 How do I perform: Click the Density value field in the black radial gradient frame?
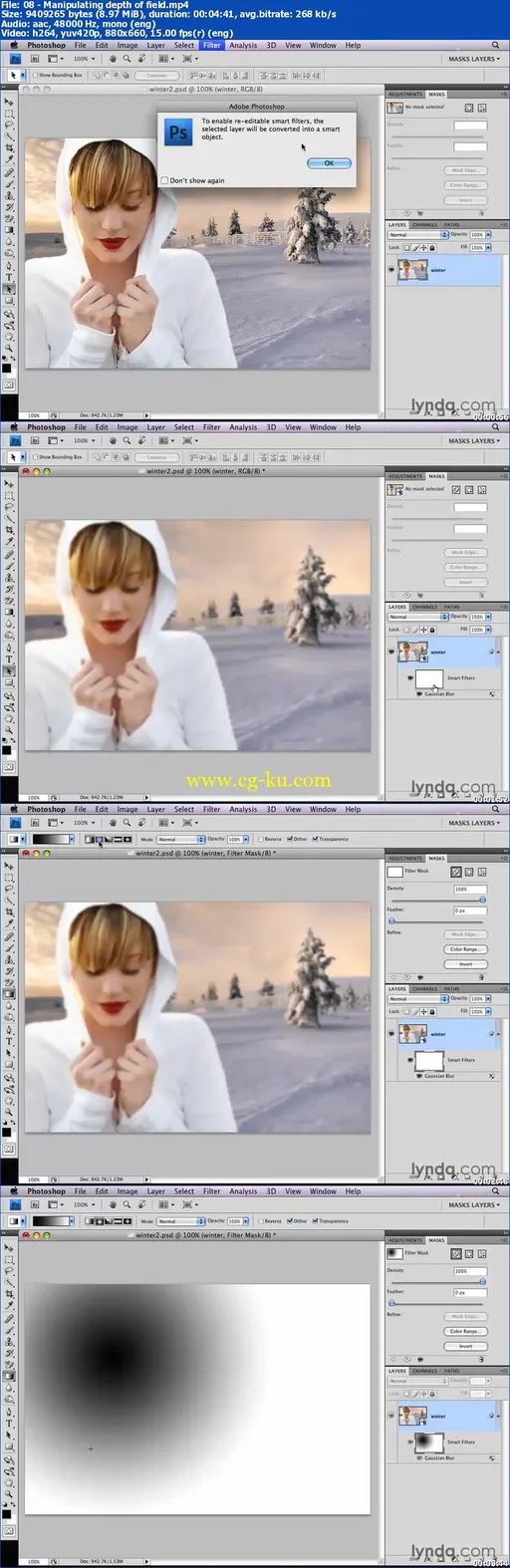tap(469, 1271)
